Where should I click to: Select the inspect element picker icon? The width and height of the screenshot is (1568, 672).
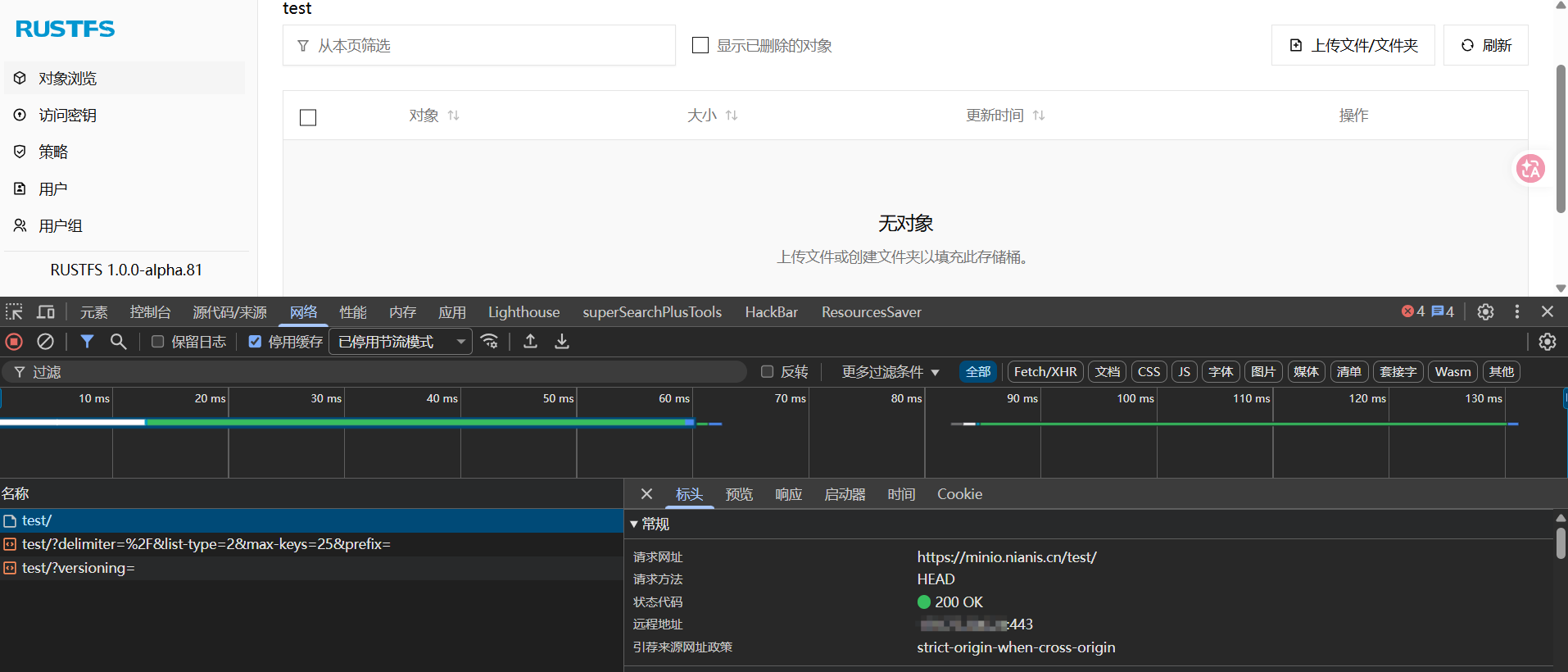14,312
